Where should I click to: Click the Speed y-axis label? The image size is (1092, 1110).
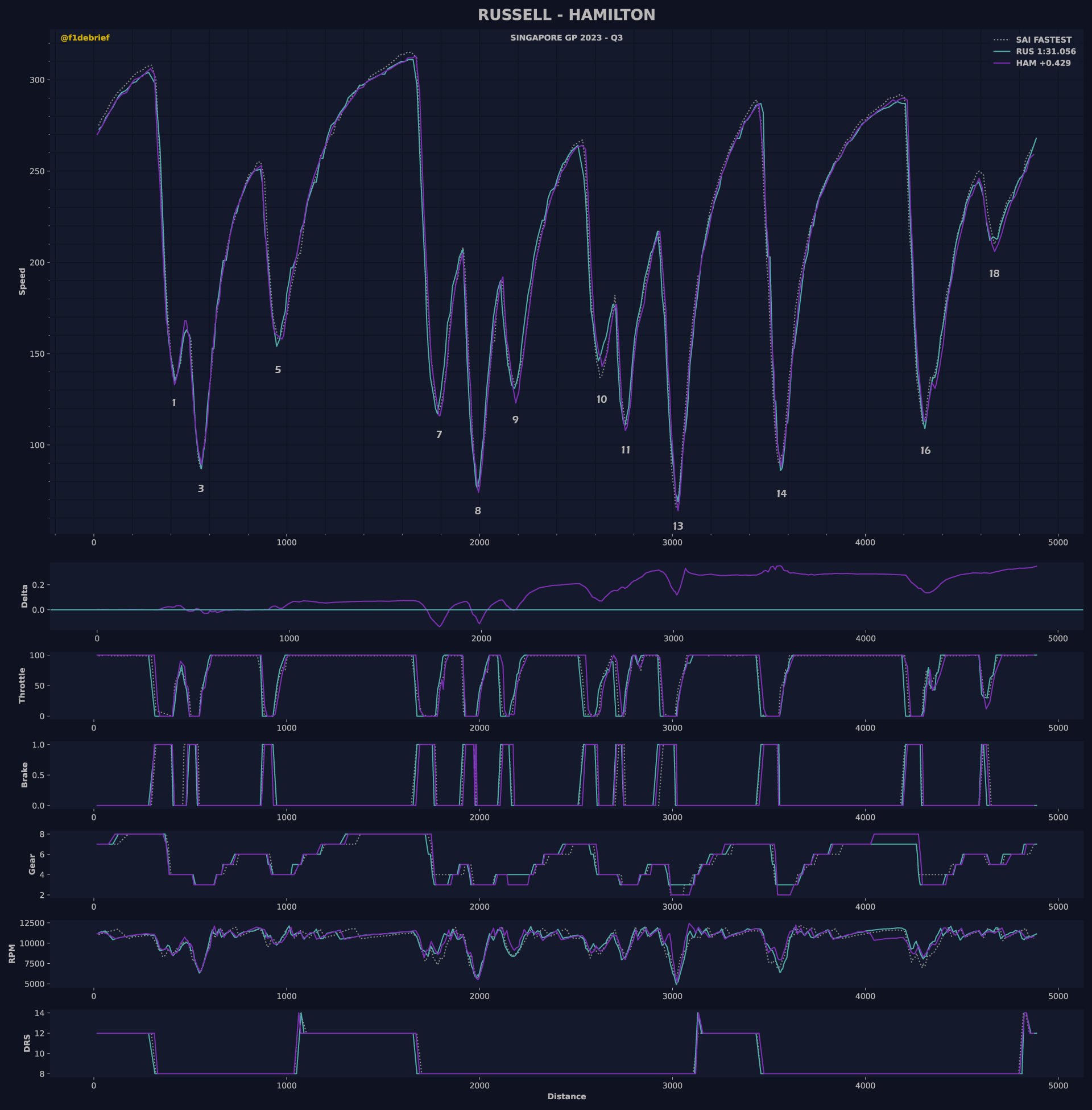(x=22, y=281)
